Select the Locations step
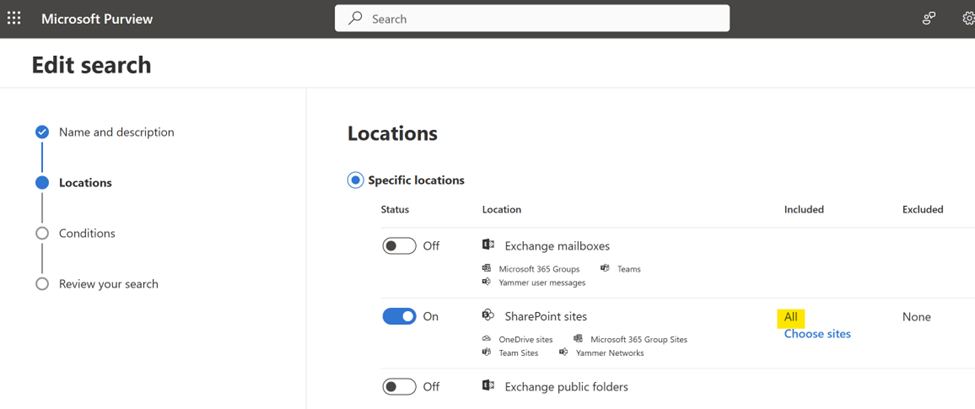Viewport: 975px width, 409px height. point(85,183)
